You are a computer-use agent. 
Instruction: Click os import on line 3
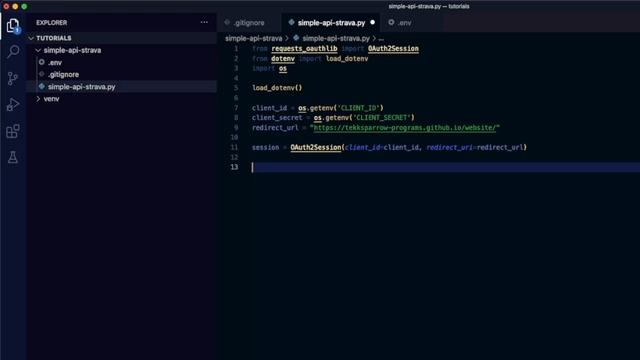(x=283, y=69)
